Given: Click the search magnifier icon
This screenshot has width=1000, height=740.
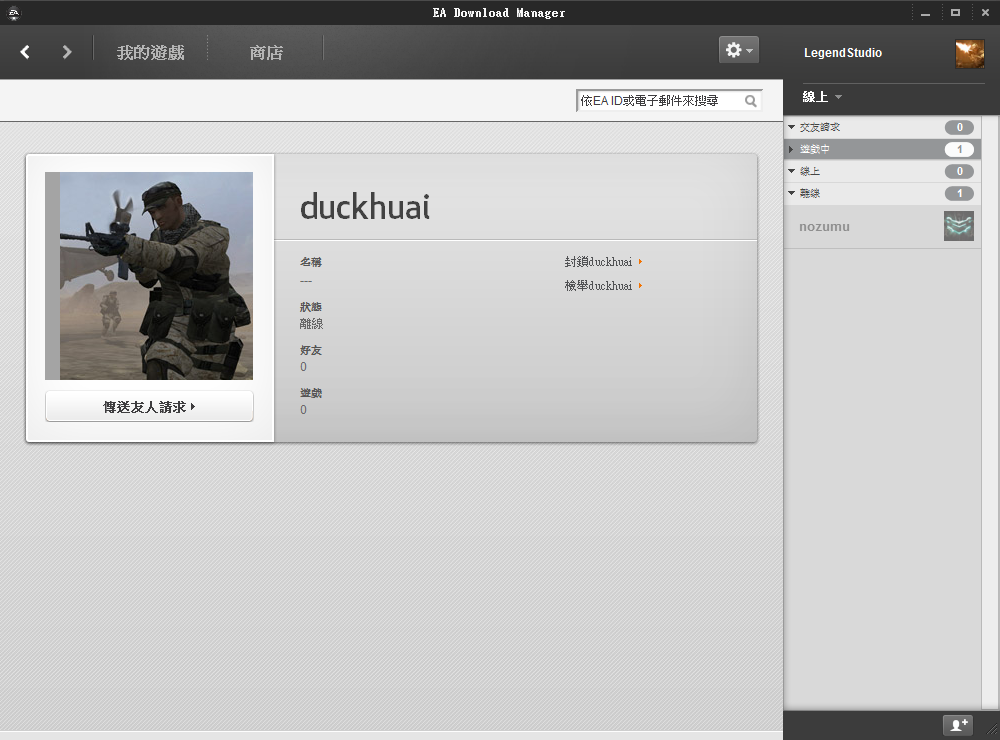Looking at the screenshot, I should point(751,101).
